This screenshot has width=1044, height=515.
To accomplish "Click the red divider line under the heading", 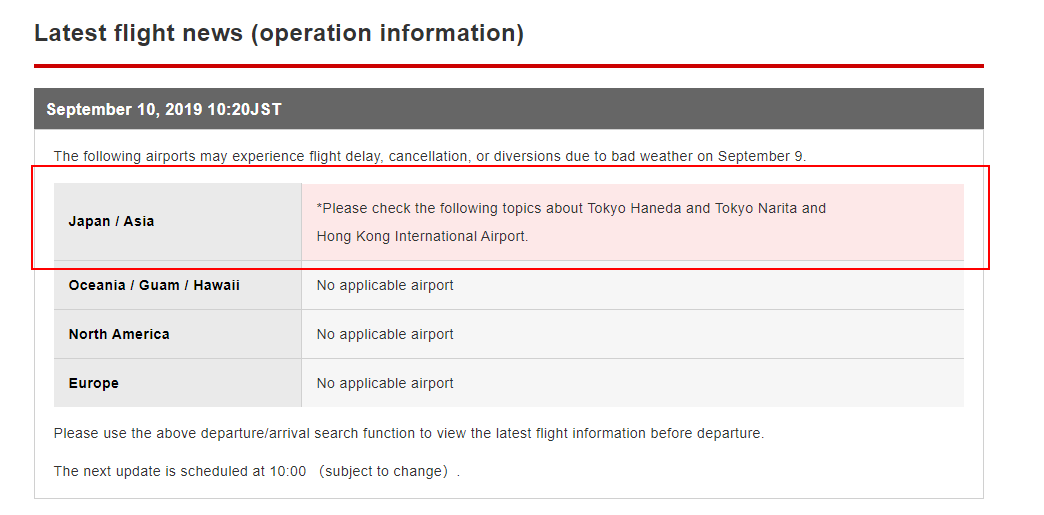I will (509, 66).
